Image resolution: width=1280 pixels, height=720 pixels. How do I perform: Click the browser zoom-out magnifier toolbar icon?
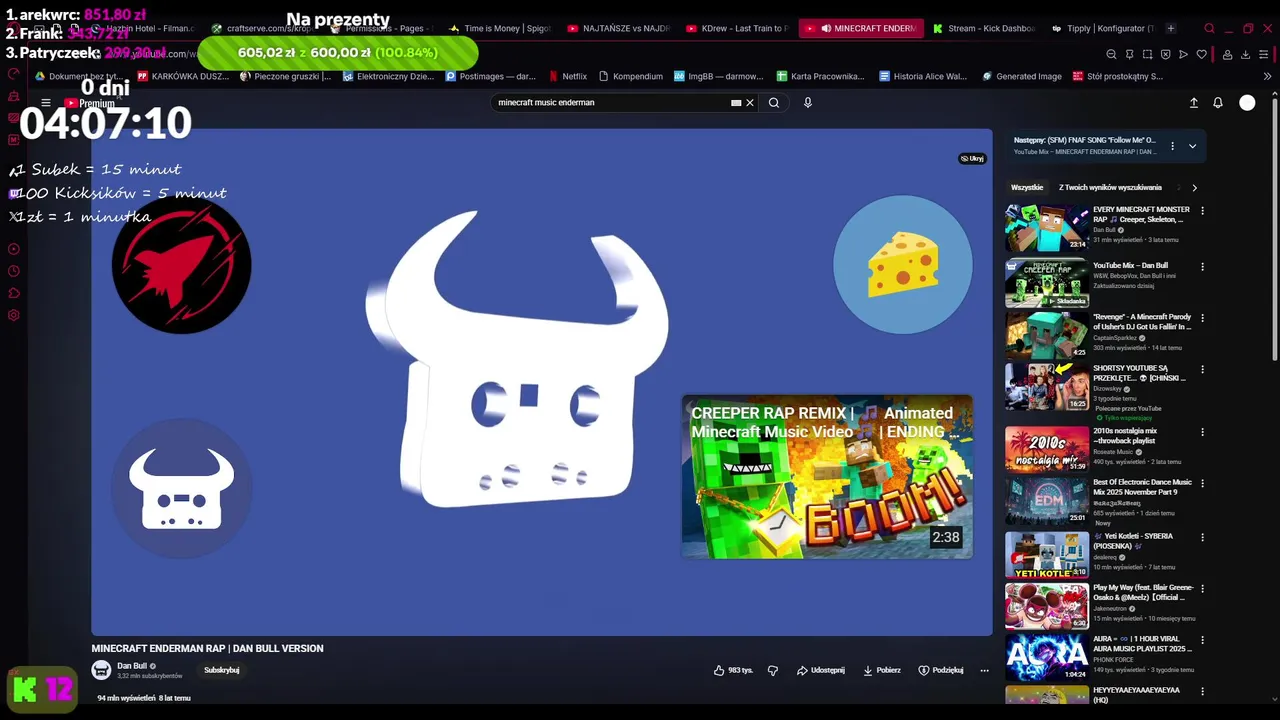click(x=1111, y=54)
